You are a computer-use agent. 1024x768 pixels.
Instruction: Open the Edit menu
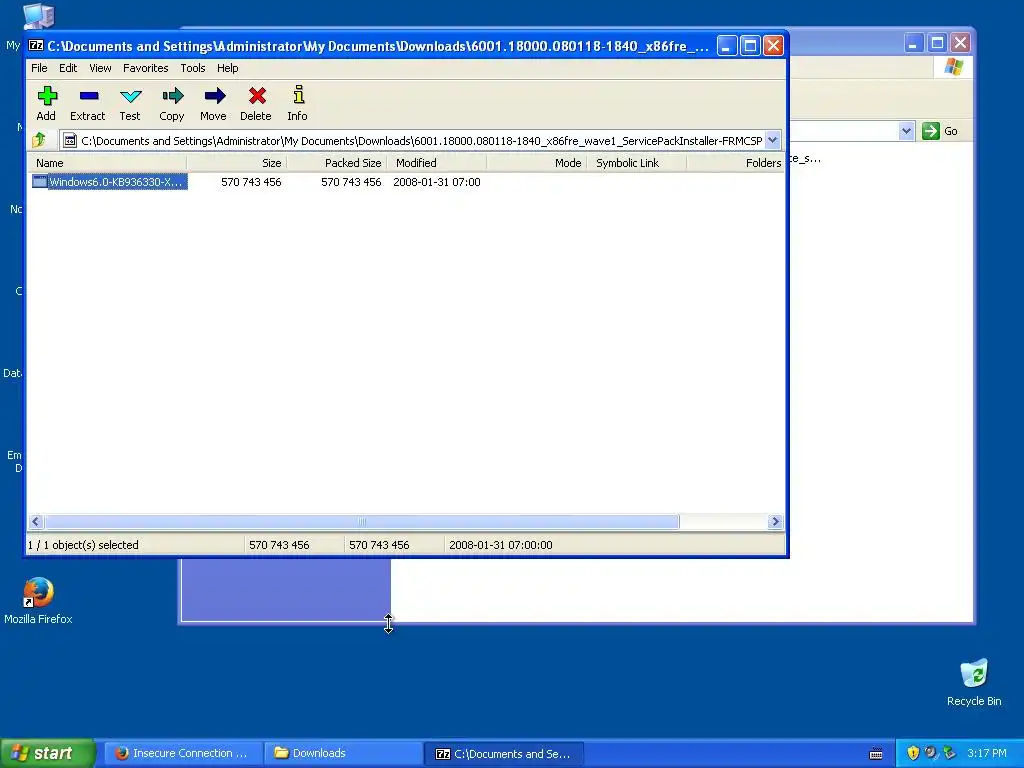click(x=68, y=68)
